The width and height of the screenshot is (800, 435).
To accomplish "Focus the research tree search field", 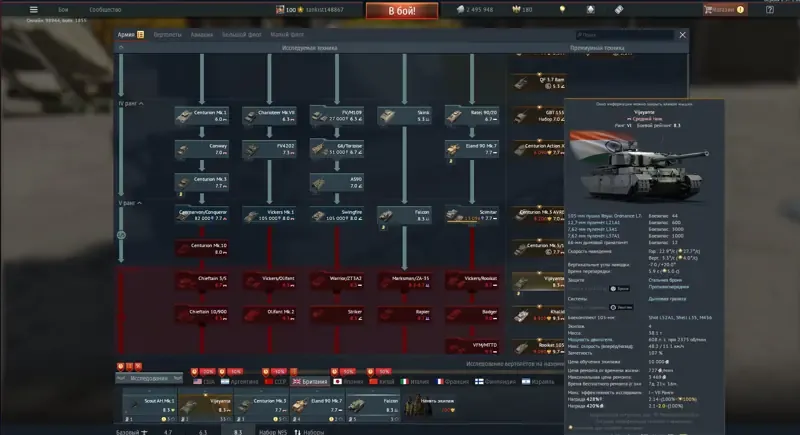I will coord(624,35).
